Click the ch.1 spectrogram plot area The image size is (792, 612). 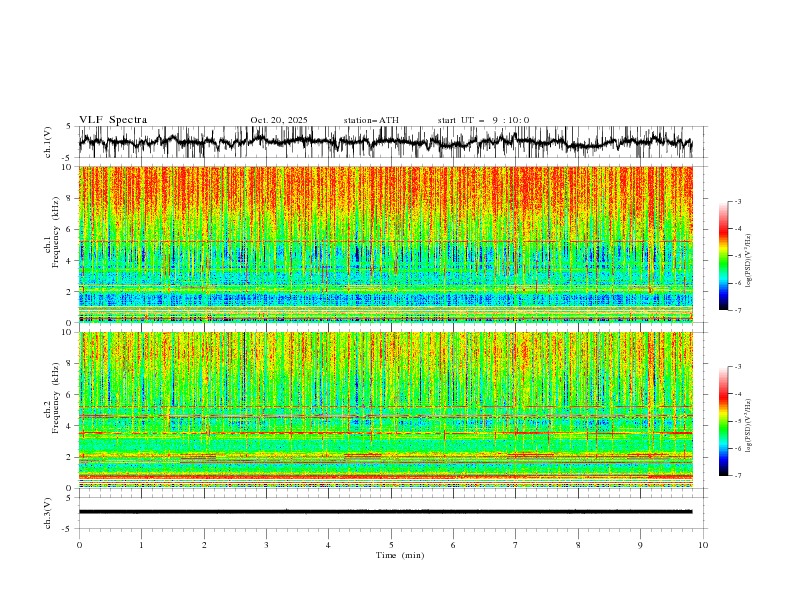pyautogui.click(x=385, y=244)
